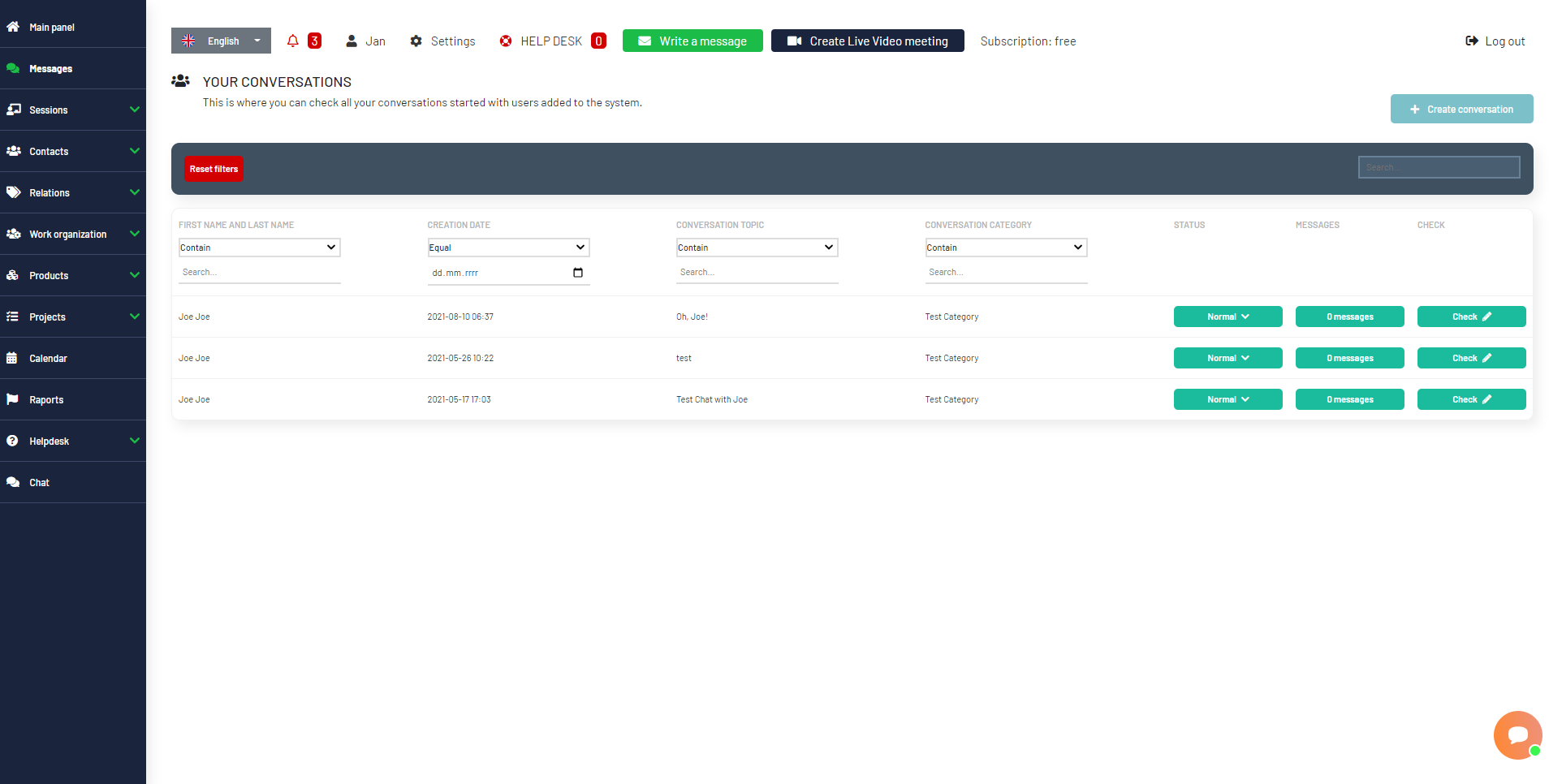1549x784 pixels.
Task: Click the Create conversation button
Action: pyautogui.click(x=1461, y=109)
